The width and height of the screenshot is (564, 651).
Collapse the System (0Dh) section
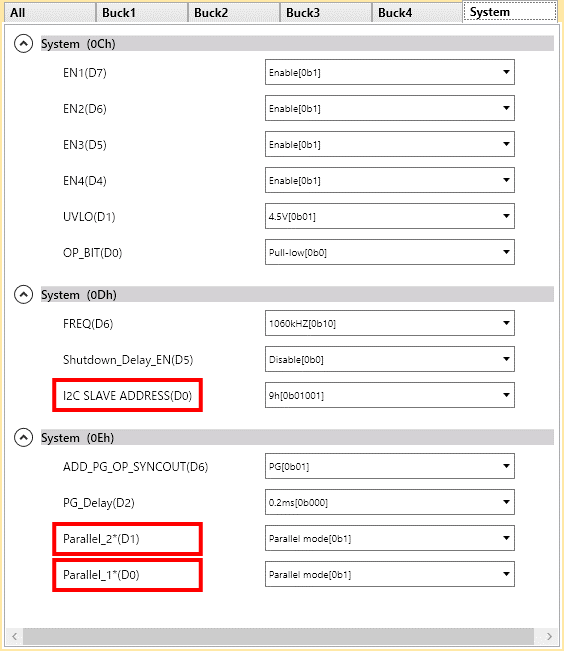[23, 294]
